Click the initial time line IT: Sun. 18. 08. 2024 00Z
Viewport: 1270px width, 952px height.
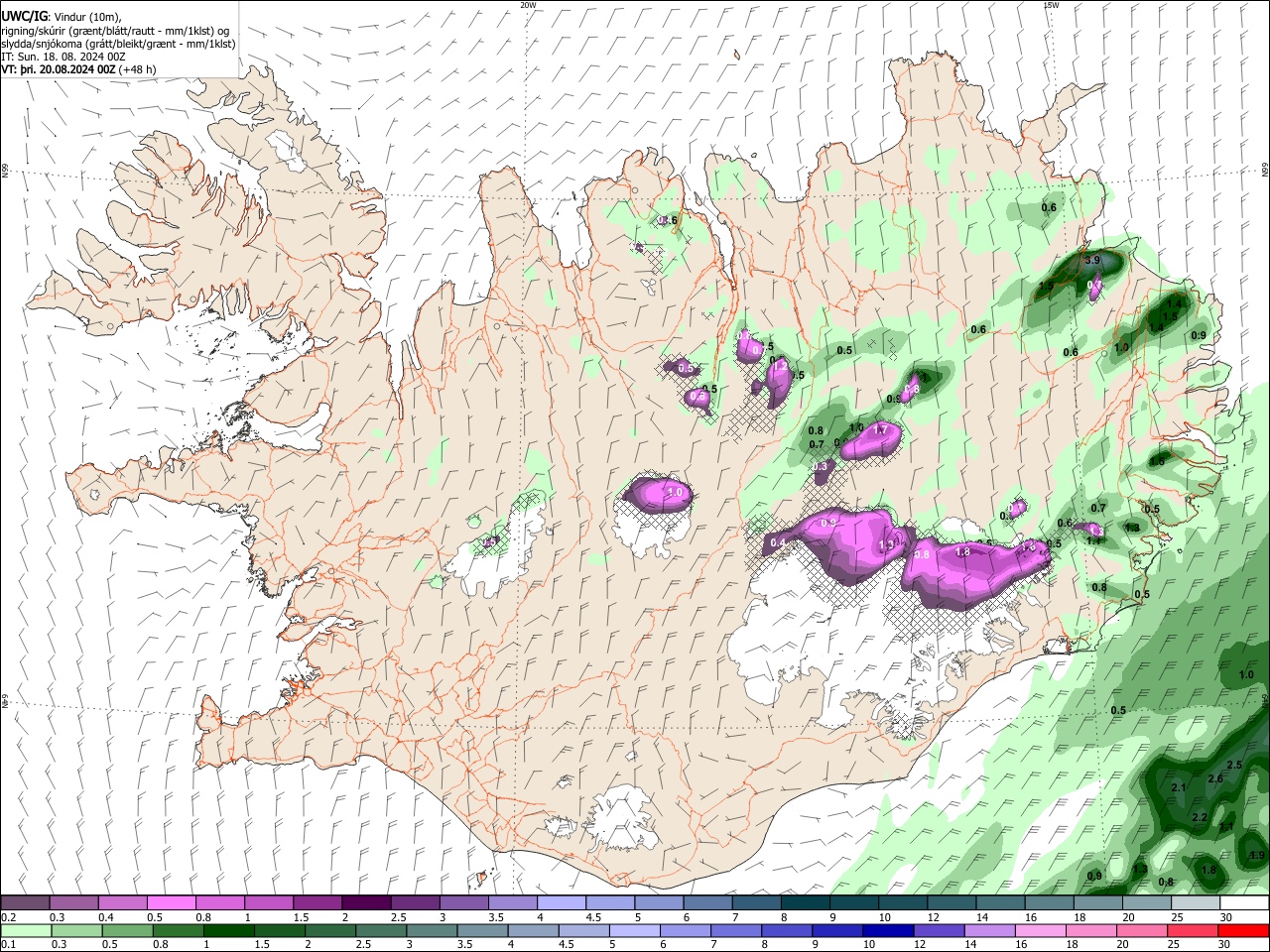pos(63,57)
